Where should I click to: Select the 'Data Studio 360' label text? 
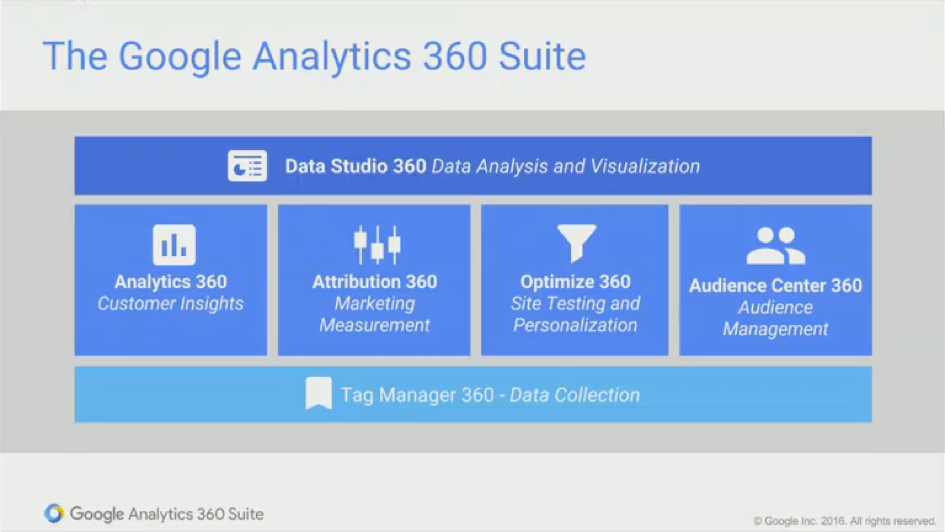point(356,166)
